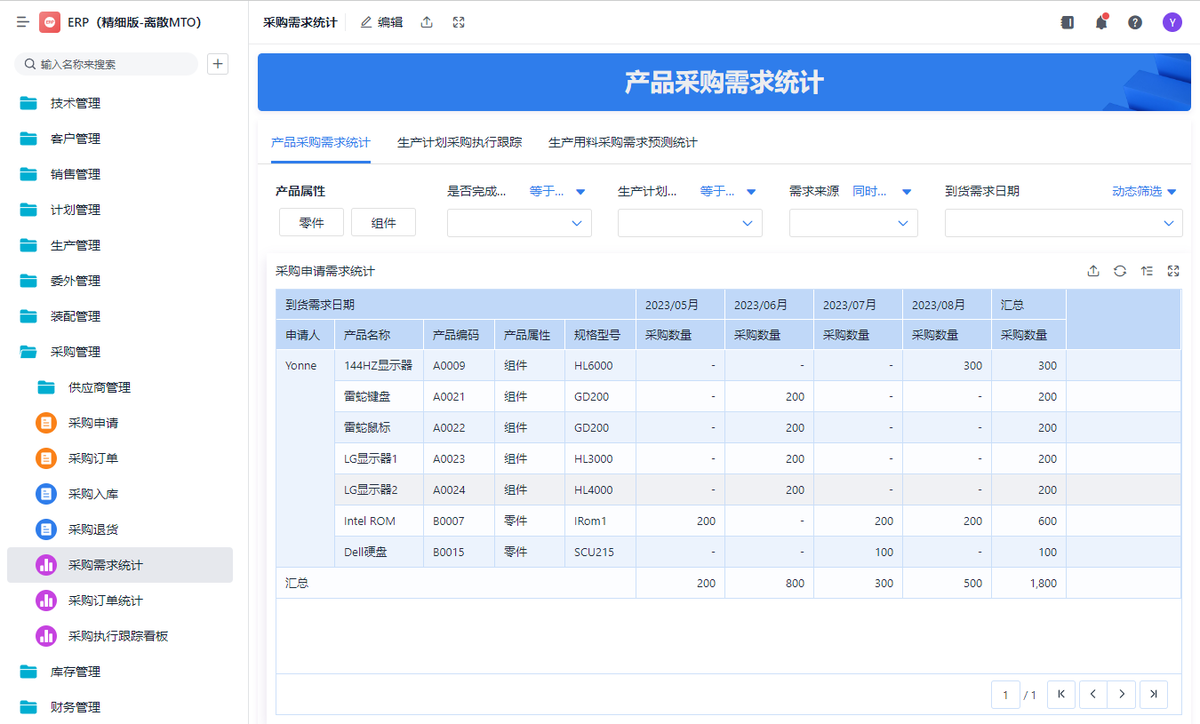The width and height of the screenshot is (1200, 724).
Task: Open the 动态筛选 date filter option
Action: [x=1144, y=191]
